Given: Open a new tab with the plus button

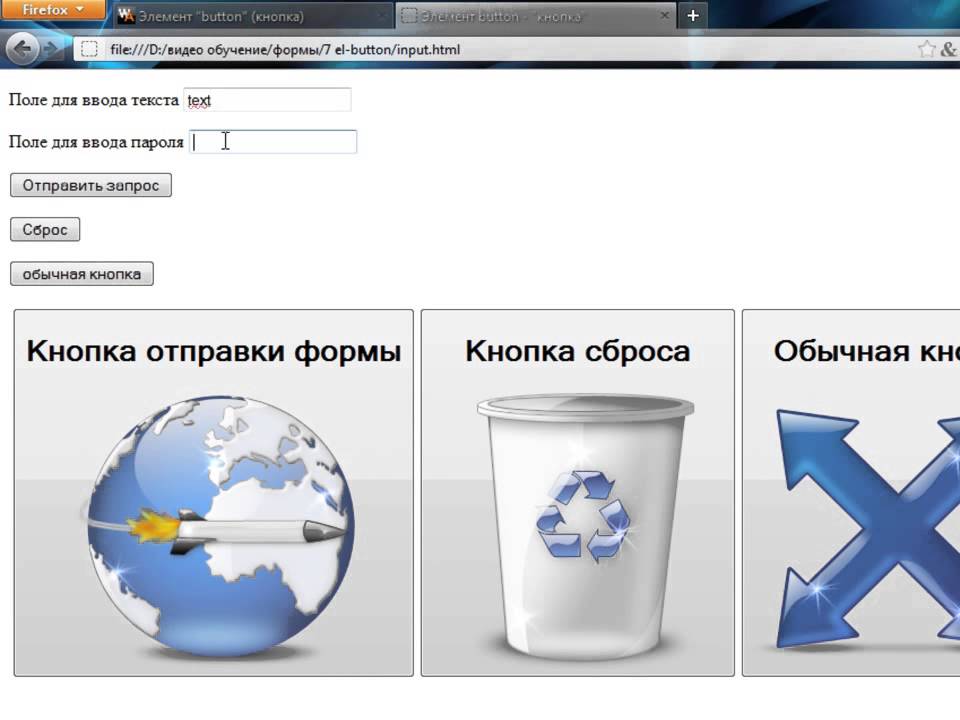Looking at the screenshot, I should pyautogui.click(x=692, y=16).
